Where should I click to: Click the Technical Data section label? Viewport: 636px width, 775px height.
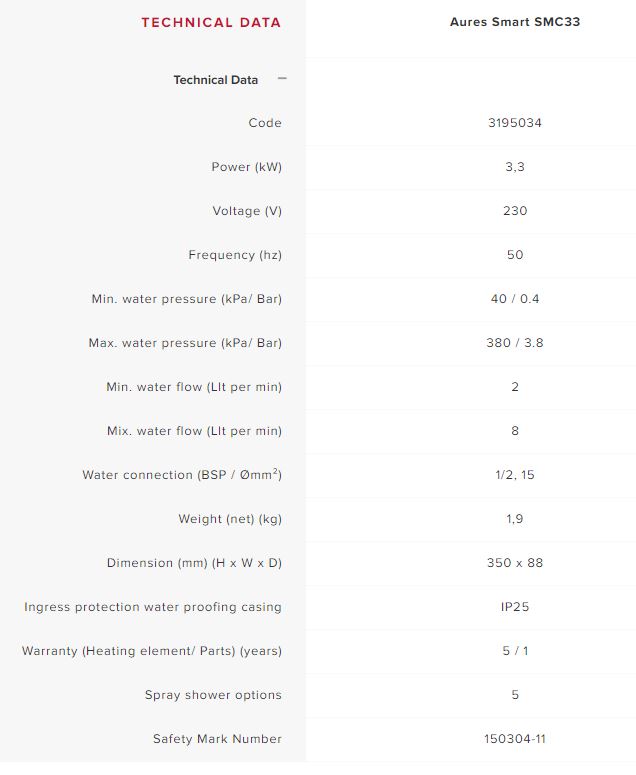pos(215,80)
